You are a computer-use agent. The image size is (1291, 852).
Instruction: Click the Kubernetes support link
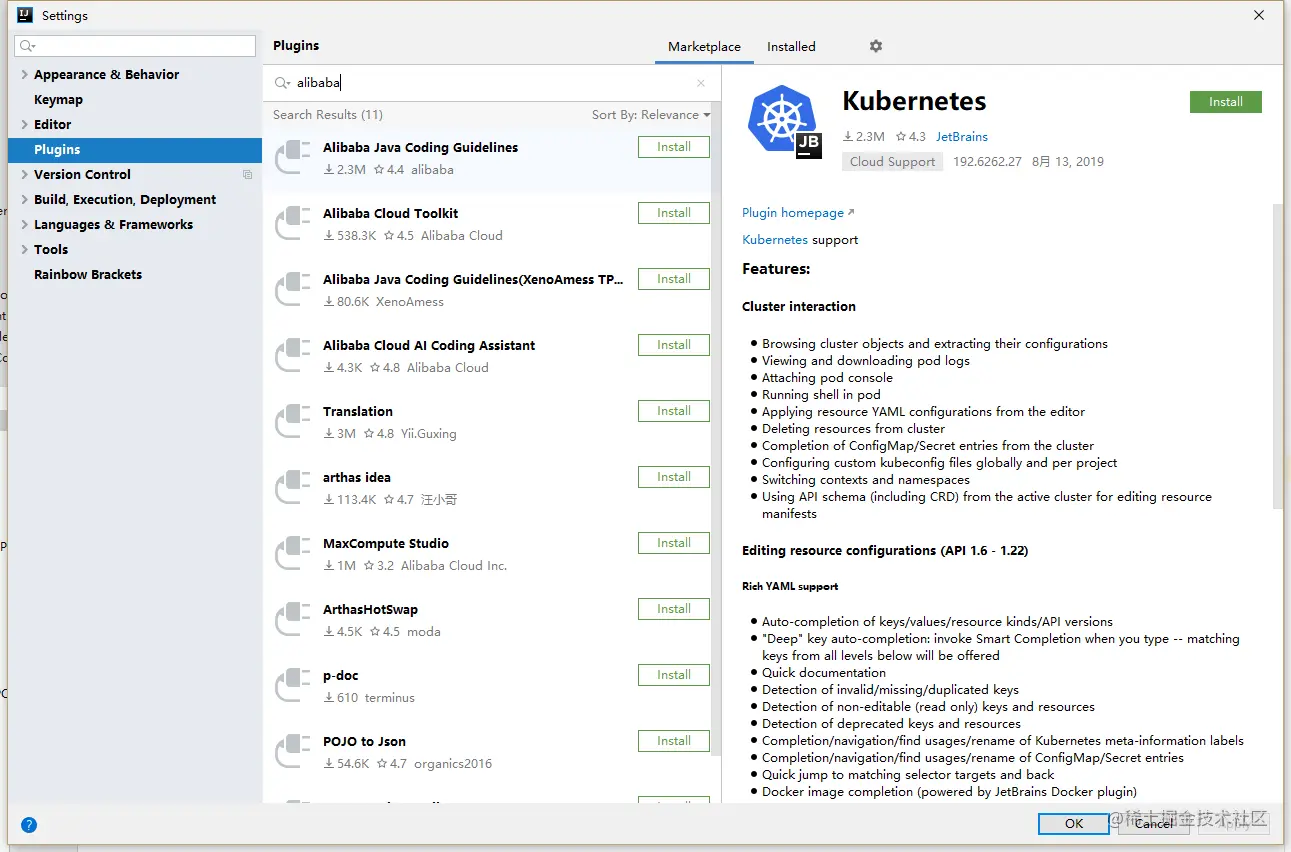(775, 240)
